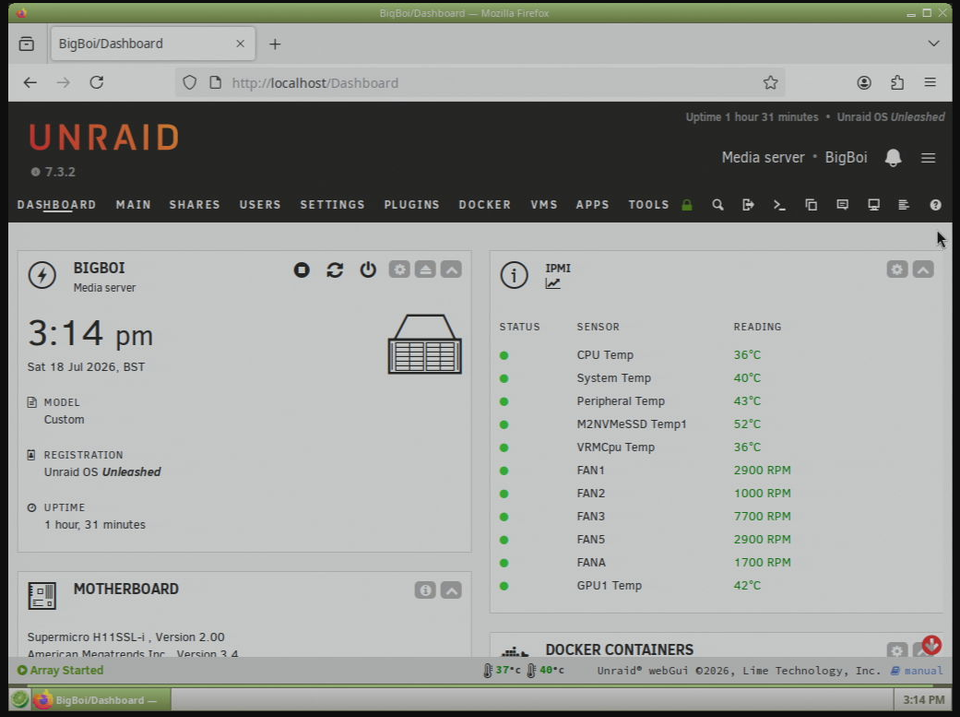The height and width of the screenshot is (717, 960).
Task: Click the BIGBOI lightning bolt icon
Action: [42, 275]
